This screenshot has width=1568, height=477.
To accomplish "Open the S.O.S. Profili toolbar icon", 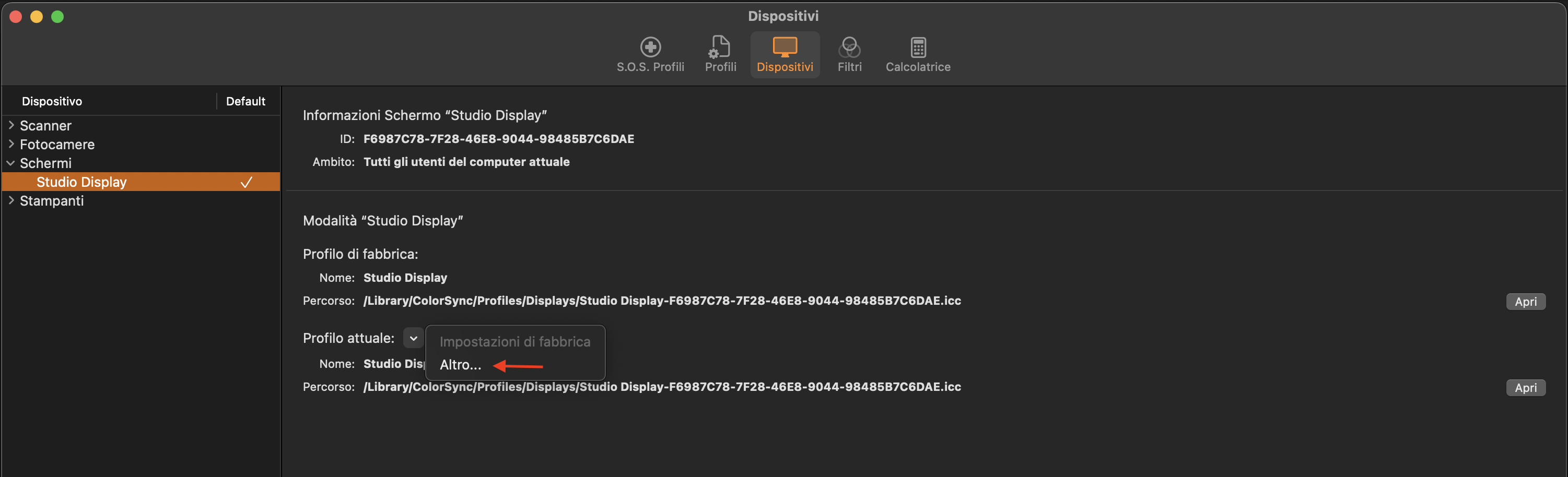I will [x=650, y=55].
